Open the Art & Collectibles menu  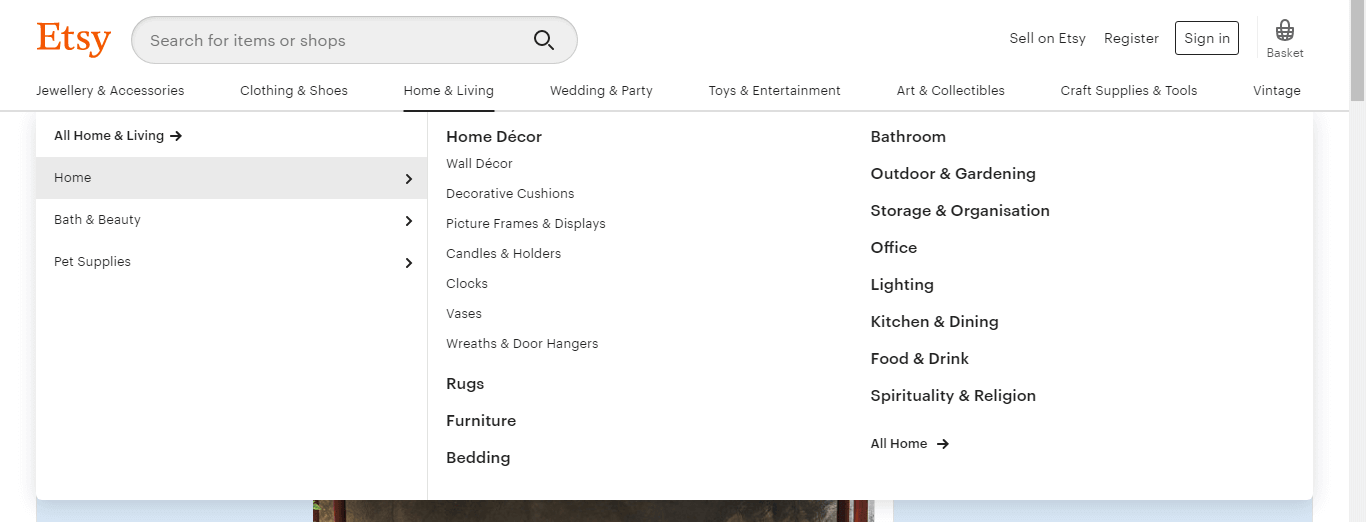[951, 90]
